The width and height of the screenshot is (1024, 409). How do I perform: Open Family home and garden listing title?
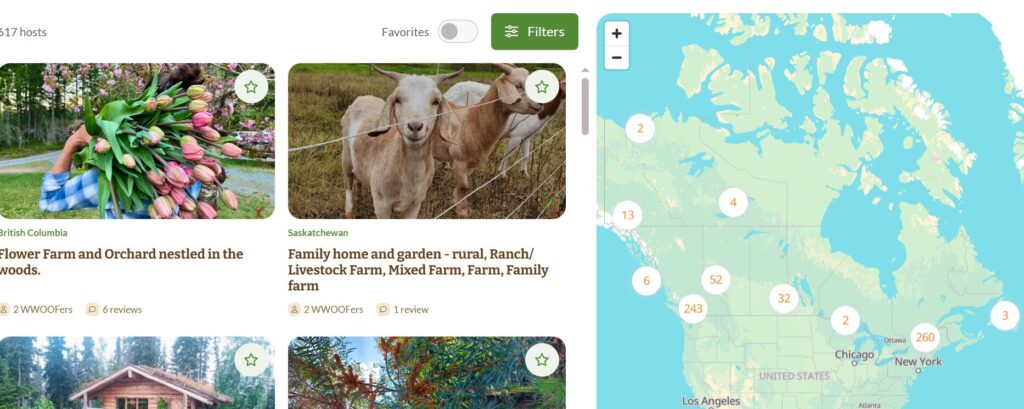tap(418, 270)
